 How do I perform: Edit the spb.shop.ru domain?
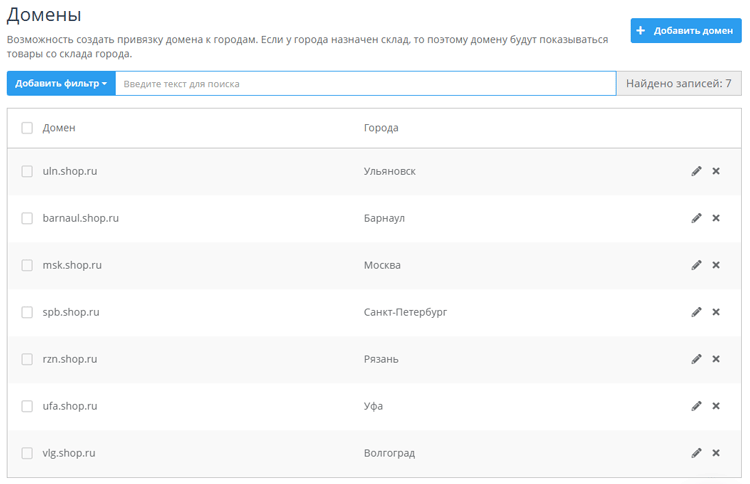[x=697, y=312]
